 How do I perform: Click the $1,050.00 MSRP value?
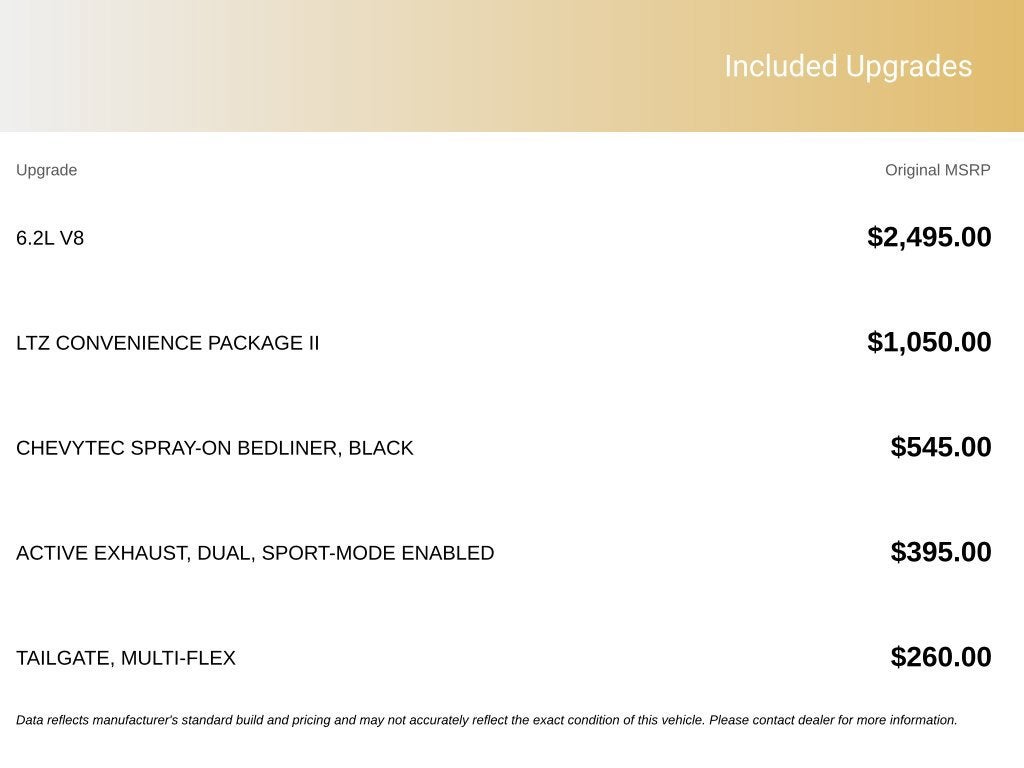pos(929,342)
